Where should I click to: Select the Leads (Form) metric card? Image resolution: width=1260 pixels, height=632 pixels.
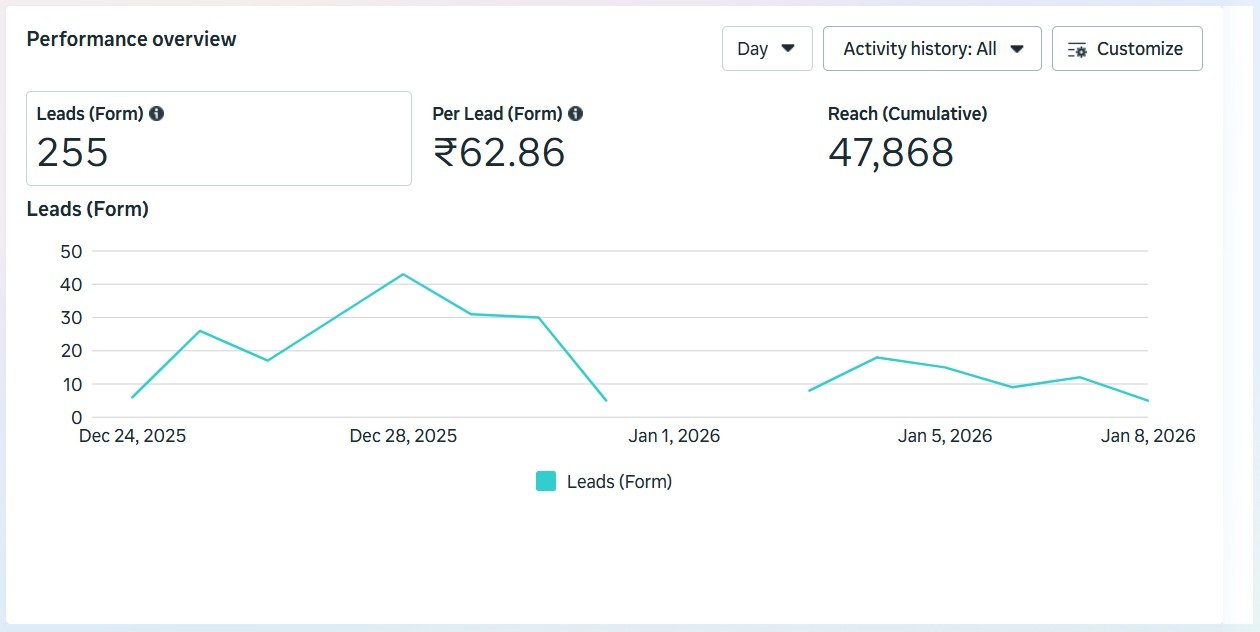[218, 139]
